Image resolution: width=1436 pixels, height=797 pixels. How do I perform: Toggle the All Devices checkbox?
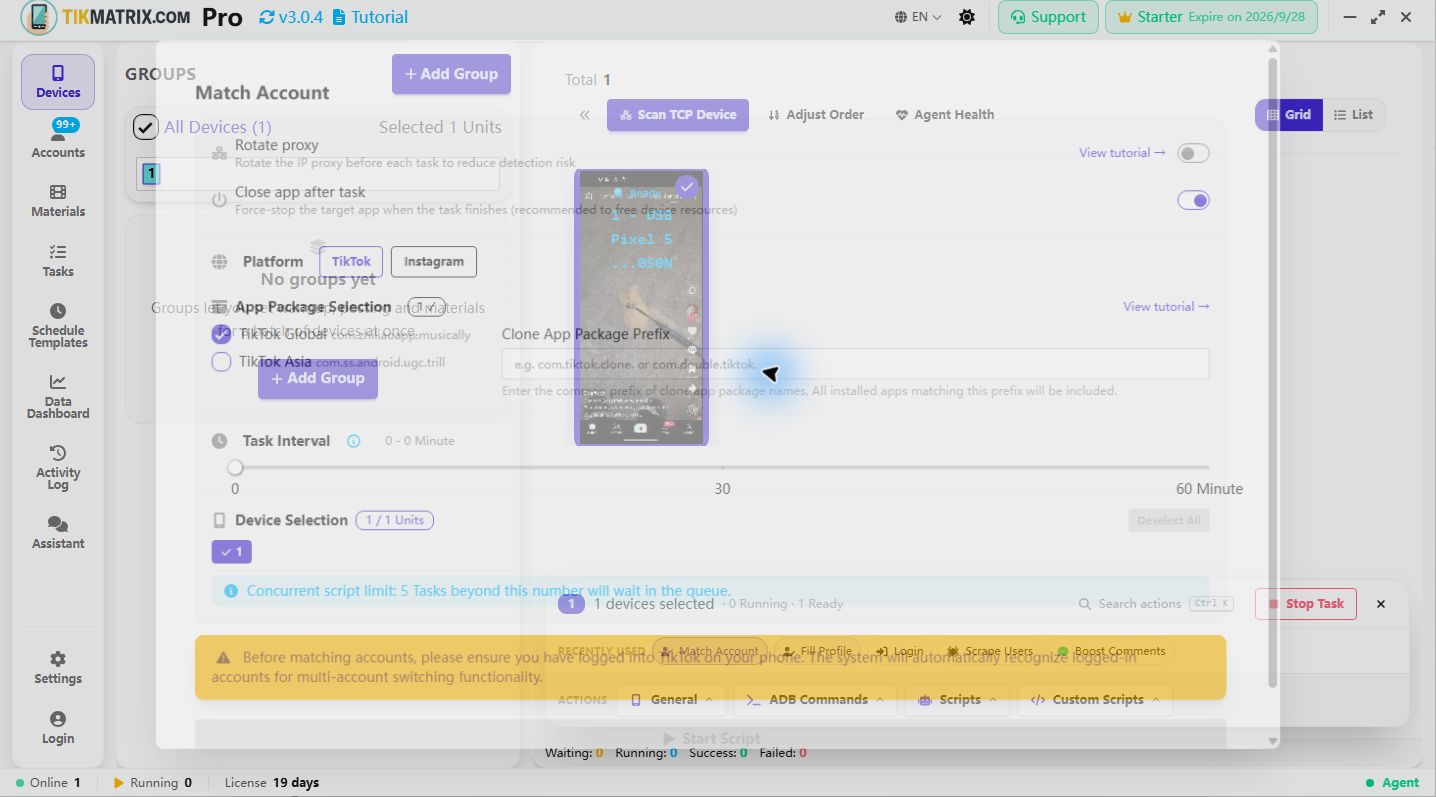pos(146,127)
